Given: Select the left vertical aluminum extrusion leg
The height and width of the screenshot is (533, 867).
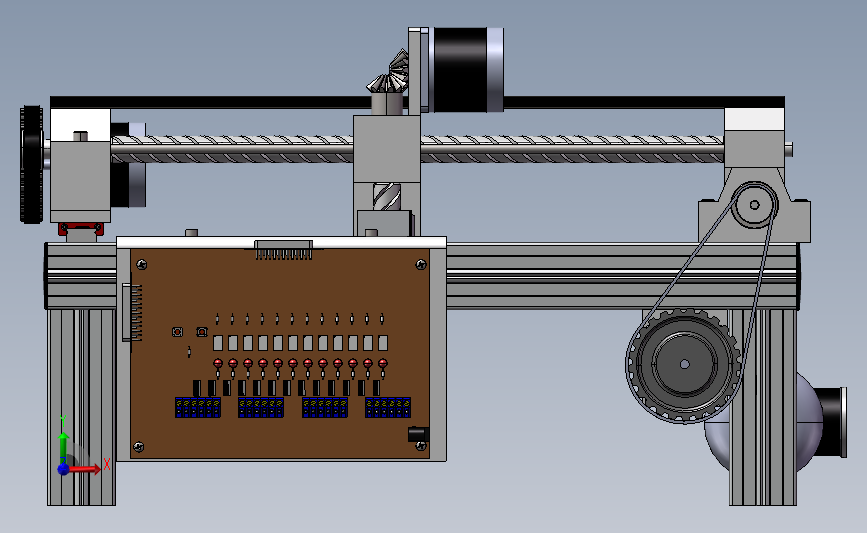Looking at the screenshot, I should pos(81,407).
